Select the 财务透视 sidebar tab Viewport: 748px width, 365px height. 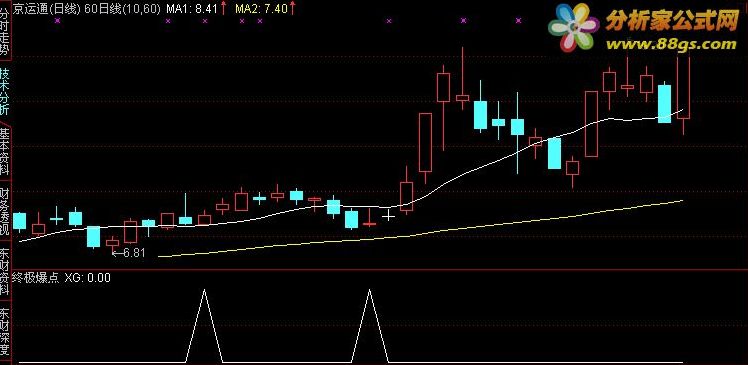(x=5, y=212)
